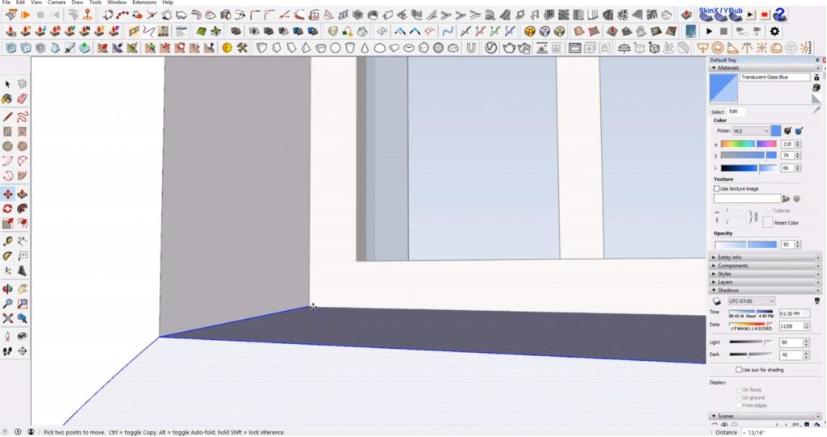
Task: Open the UTC-07:00 time zone dropdown
Action: [x=751, y=301]
